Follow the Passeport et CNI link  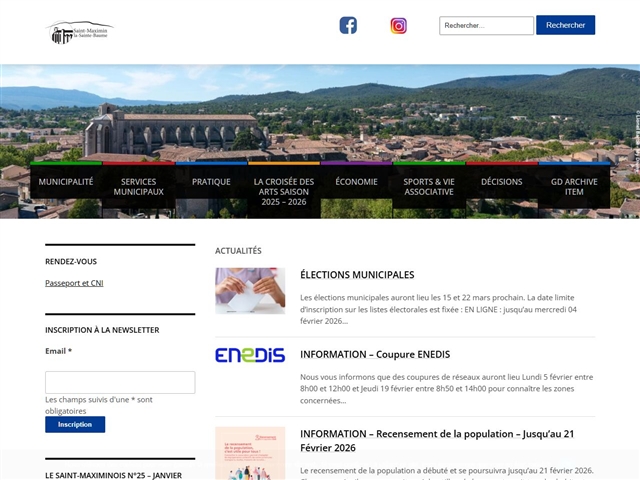[x=74, y=283]
